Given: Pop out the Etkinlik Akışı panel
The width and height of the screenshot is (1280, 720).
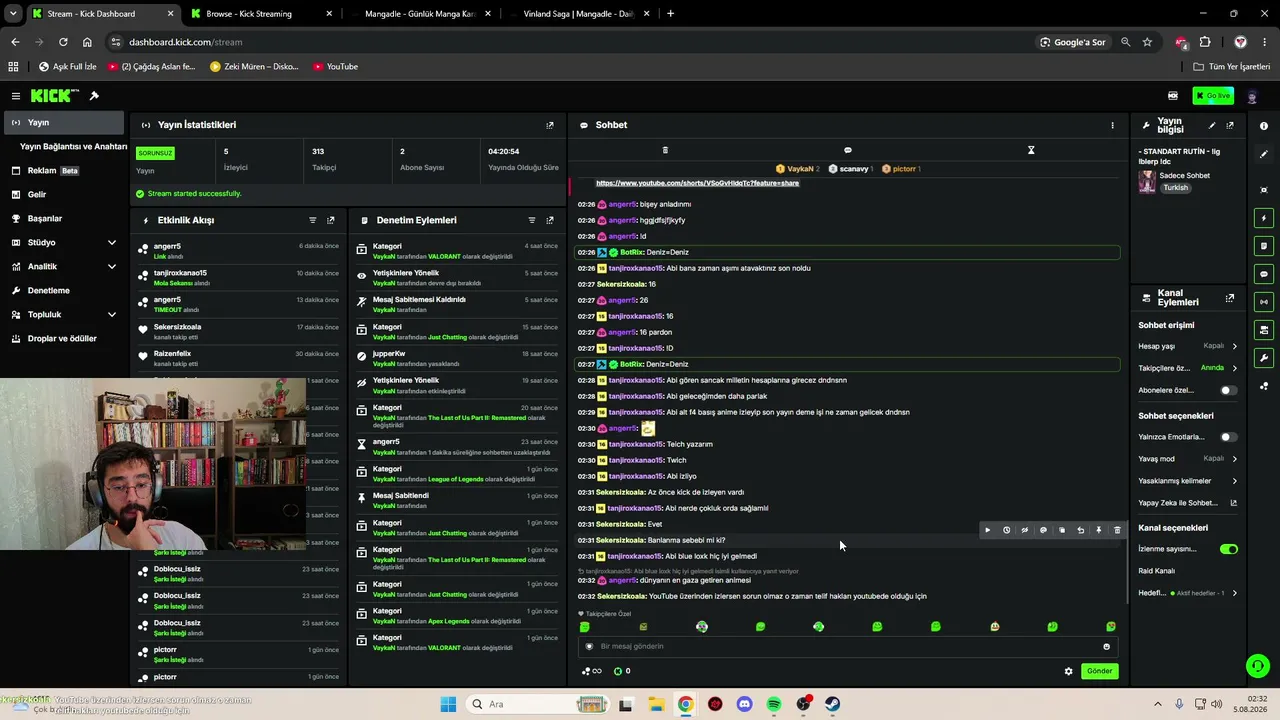Looking at the screenshot, I should (331, 220).
